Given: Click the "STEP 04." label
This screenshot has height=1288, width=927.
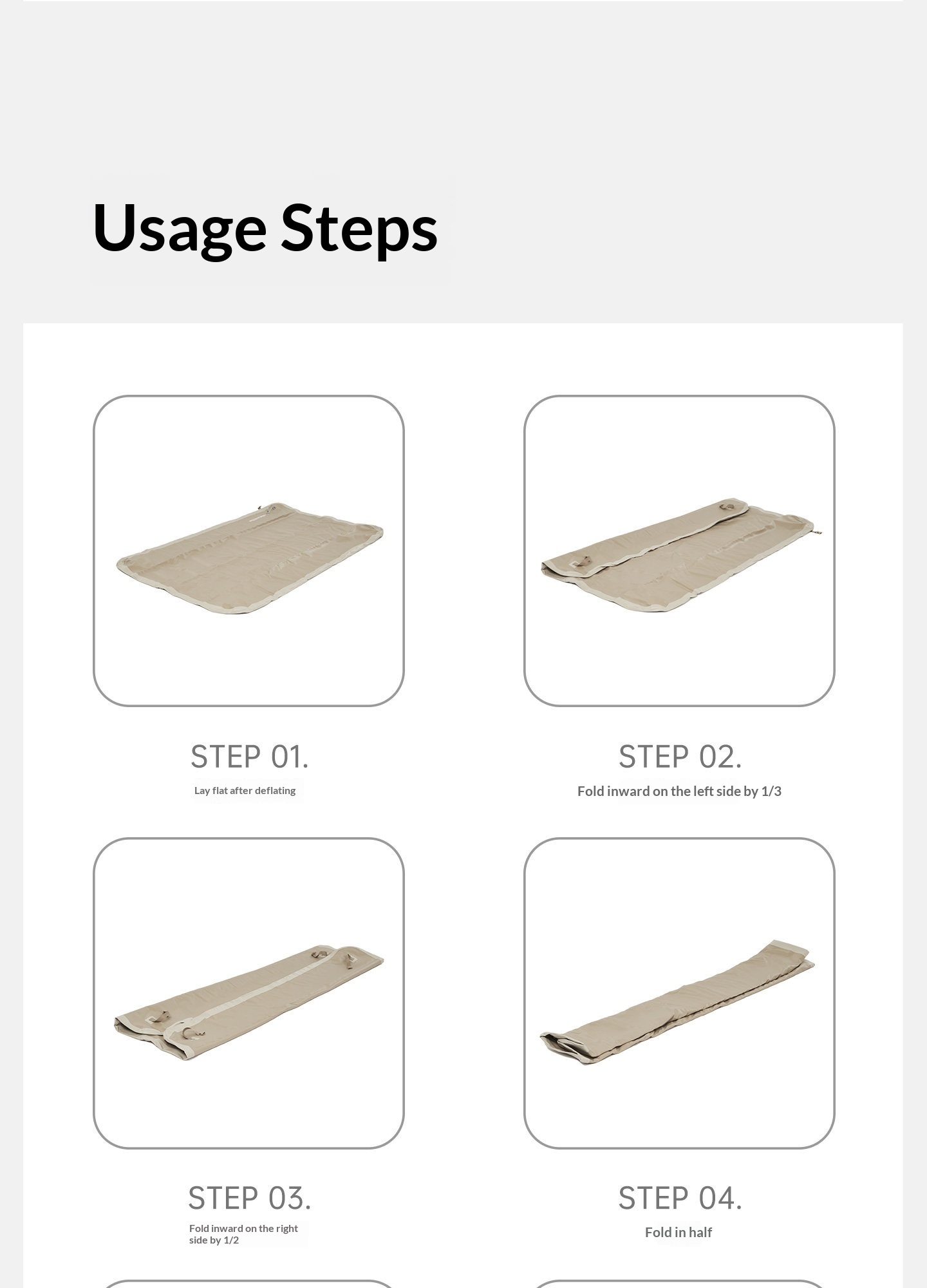Looking at the screenshot, I should pos(680,1198).
